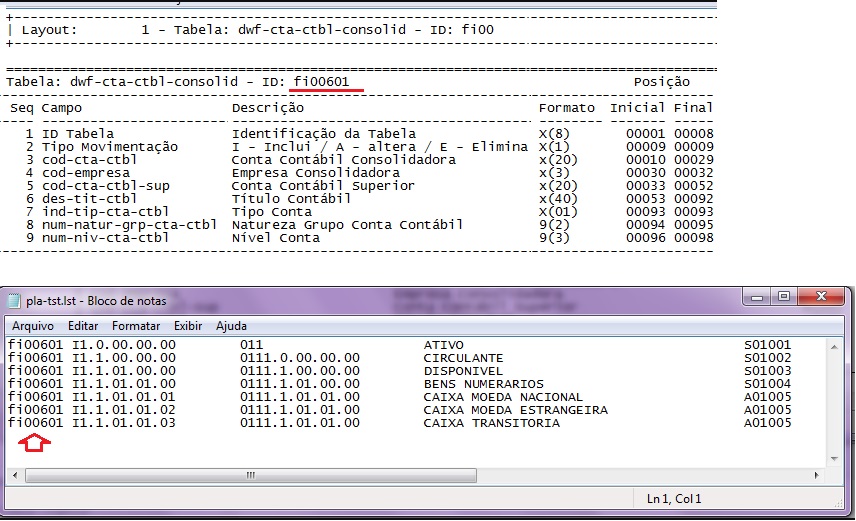Click 'I1.1.01.01.03' in the last line

coord(124,423)
